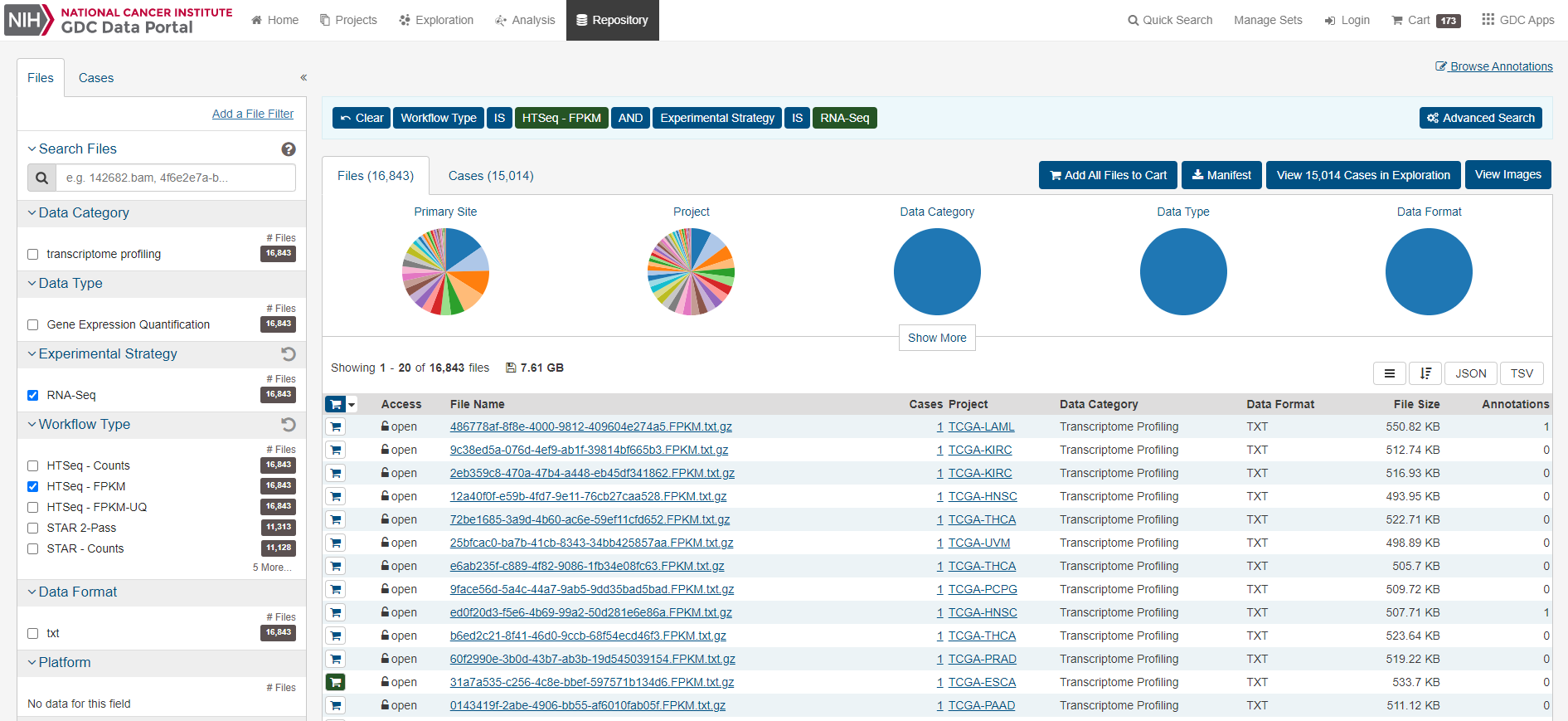Viewport: 1568px width, 721px height.
Task: Open the arrange columns list icon button
Action: 1389,373
